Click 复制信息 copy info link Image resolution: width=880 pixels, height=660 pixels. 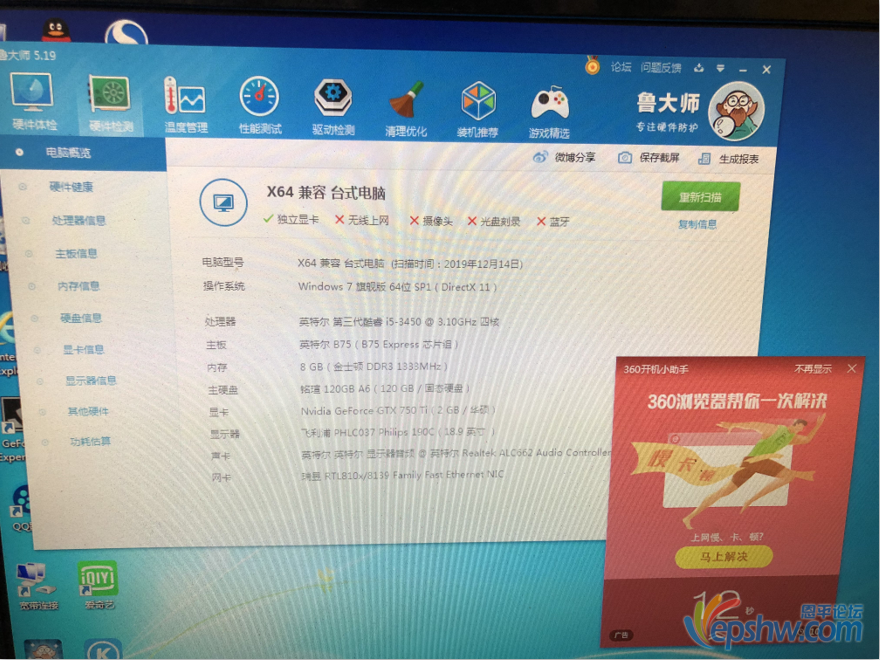698,224
